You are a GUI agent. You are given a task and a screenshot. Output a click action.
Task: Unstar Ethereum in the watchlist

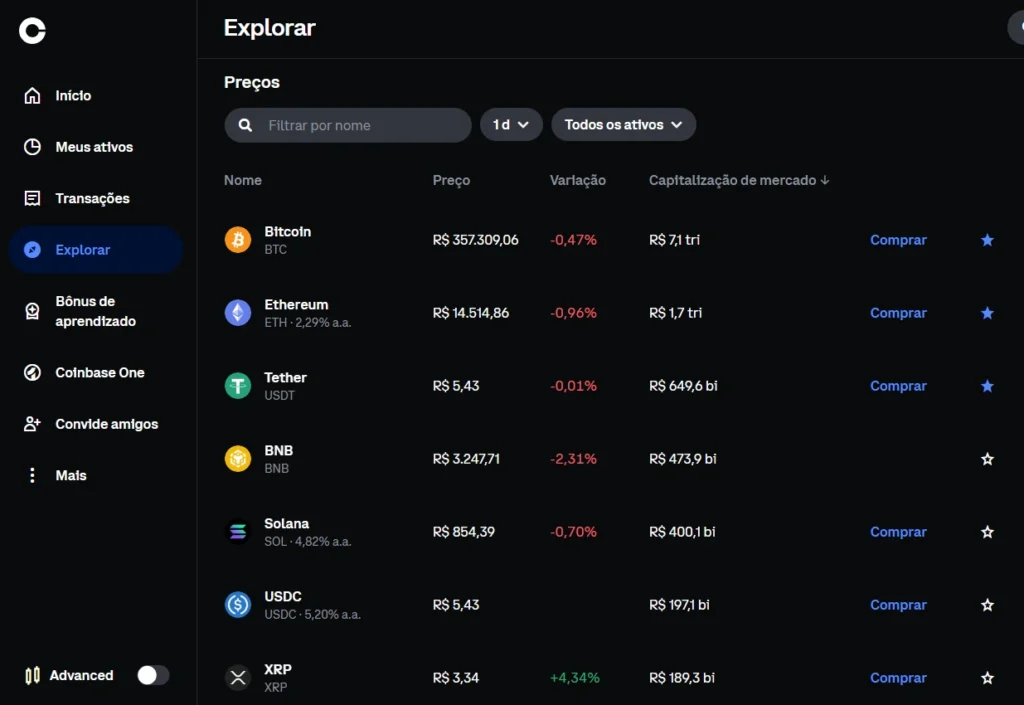[x=987, y=313]
